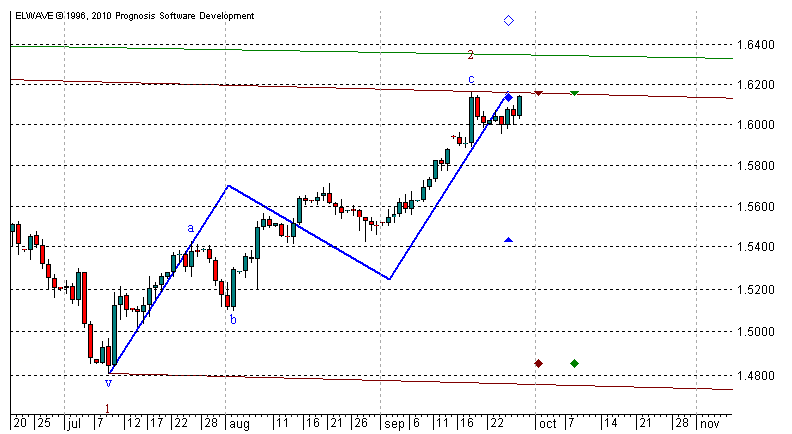792x434 pixels.
Task: Click date label '17' on time axis
Action: 157,422
